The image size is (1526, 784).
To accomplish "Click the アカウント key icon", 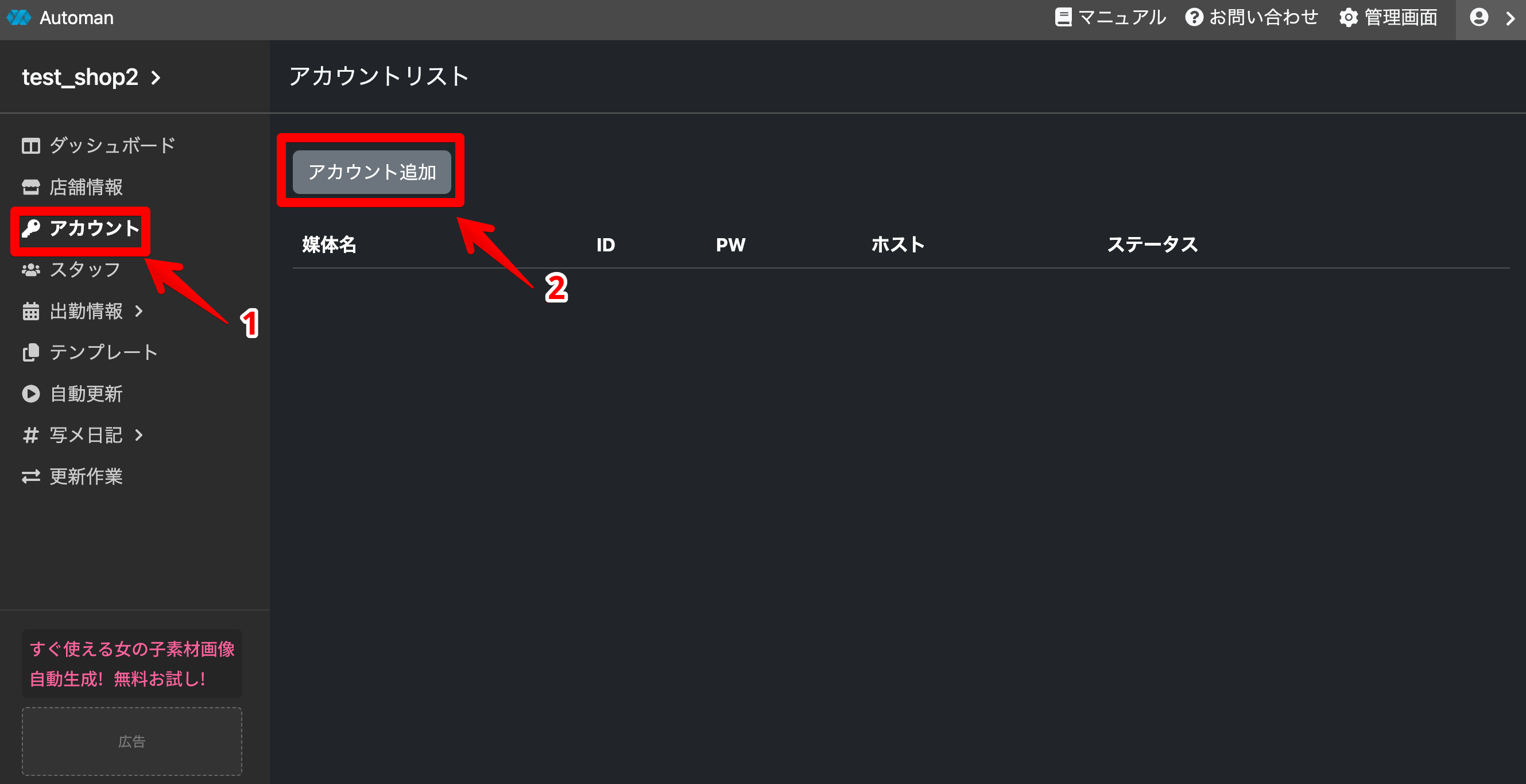I will 31,228.
